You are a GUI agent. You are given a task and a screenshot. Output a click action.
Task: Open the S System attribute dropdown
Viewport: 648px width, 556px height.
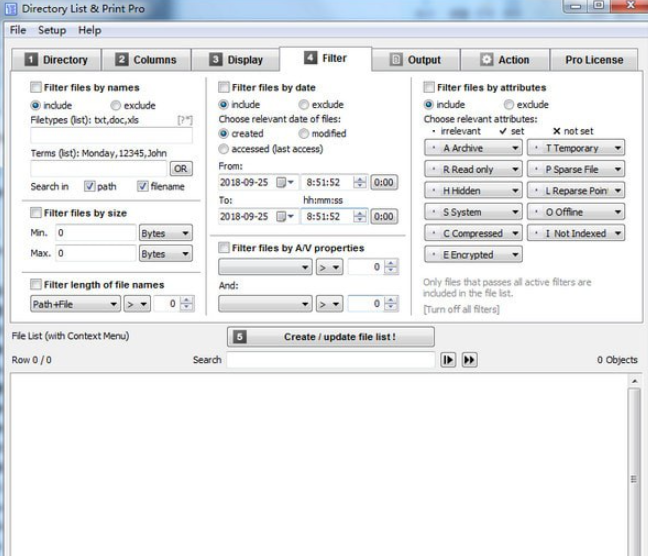(x=473, y=212)
